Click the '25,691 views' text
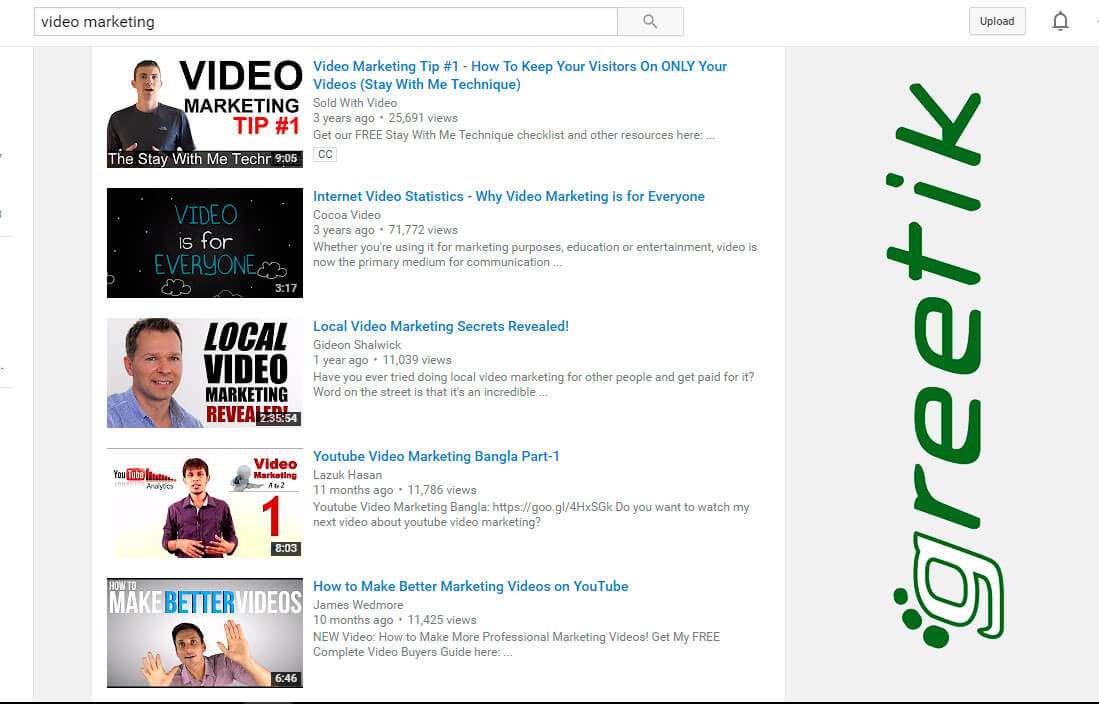 click(x=423, y=118)
